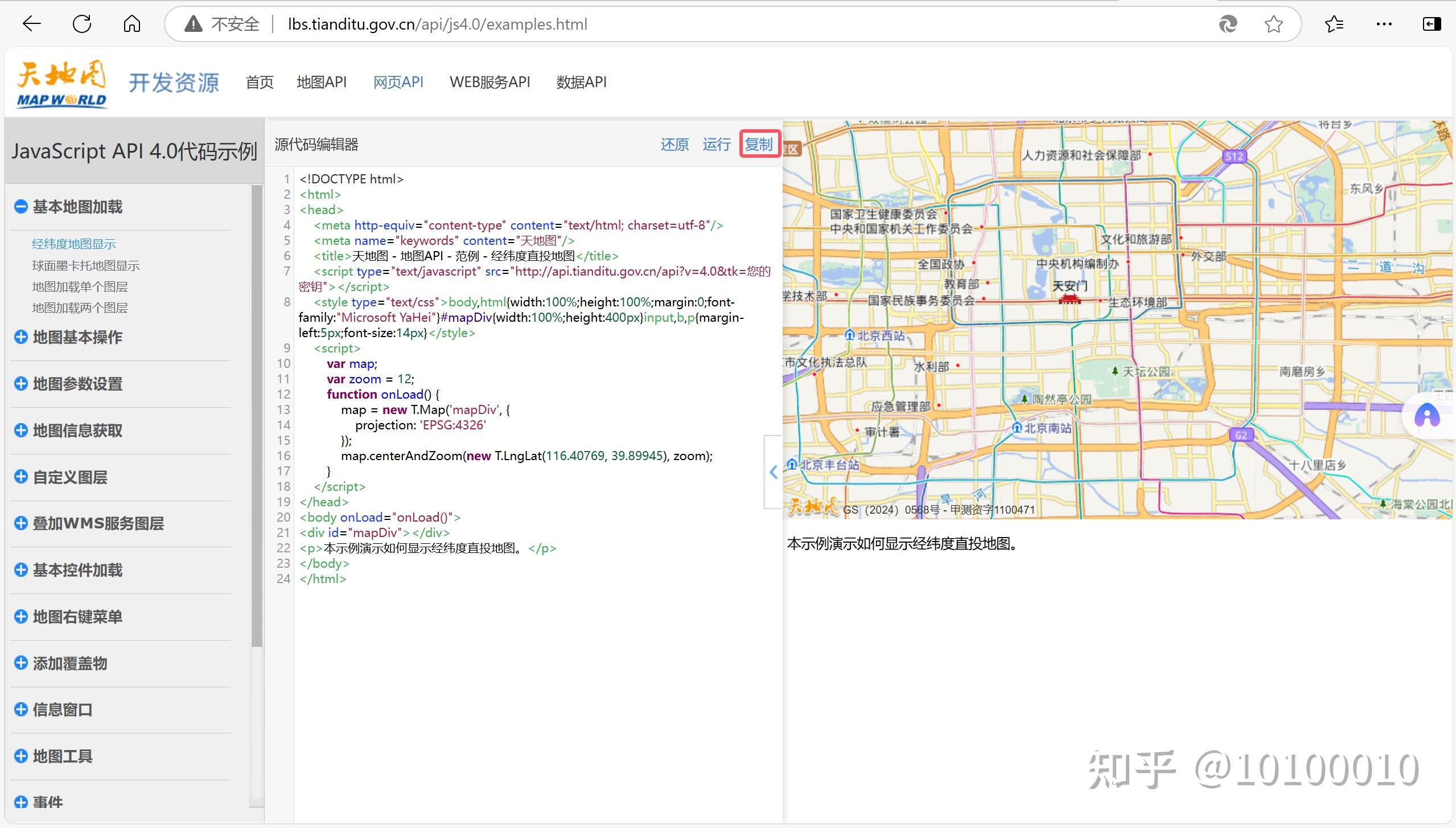Expand the 地图基本操作 section
Viewport: 1456px width, 828px height.
[21, 337]
